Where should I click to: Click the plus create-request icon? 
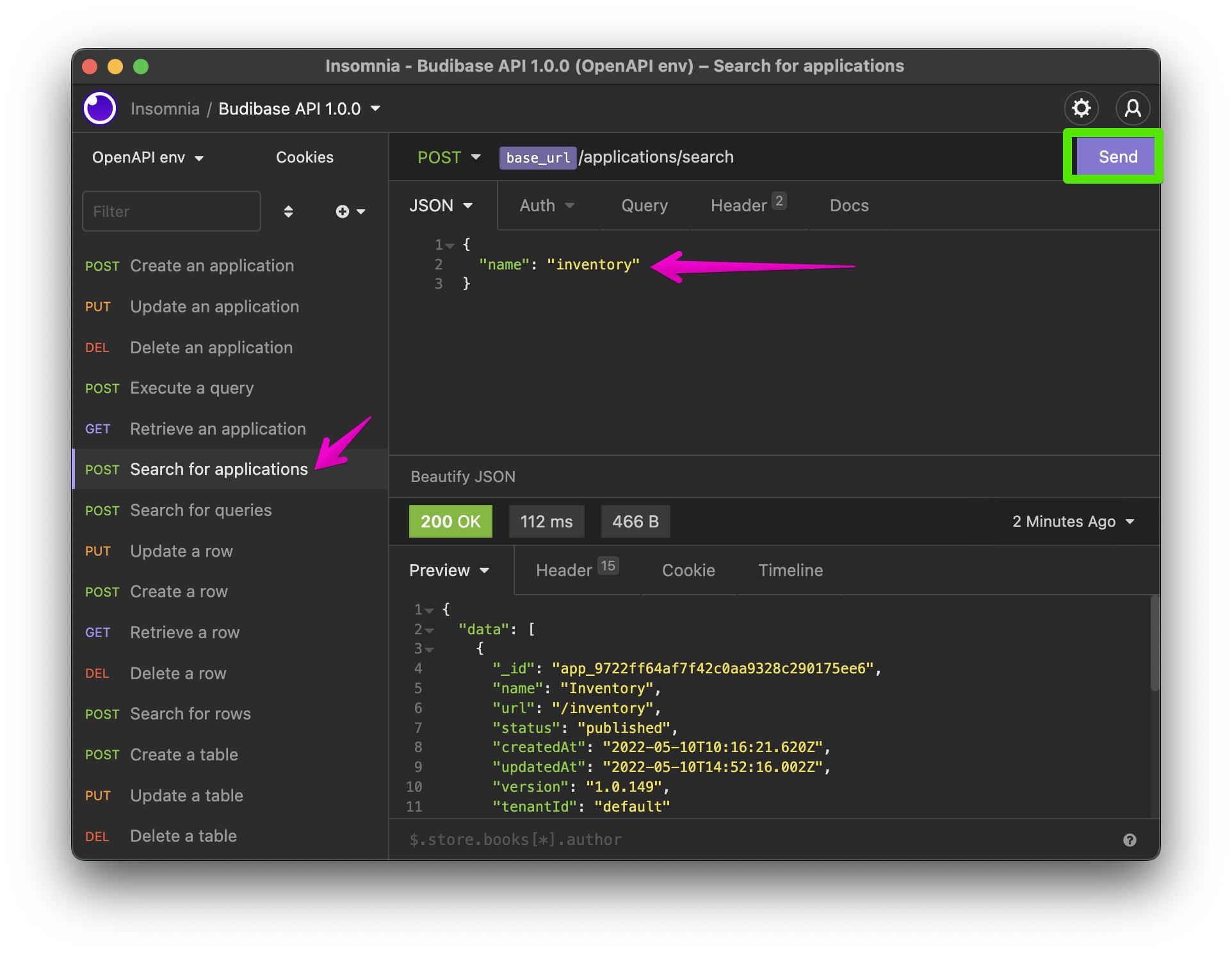pos(343,212)
